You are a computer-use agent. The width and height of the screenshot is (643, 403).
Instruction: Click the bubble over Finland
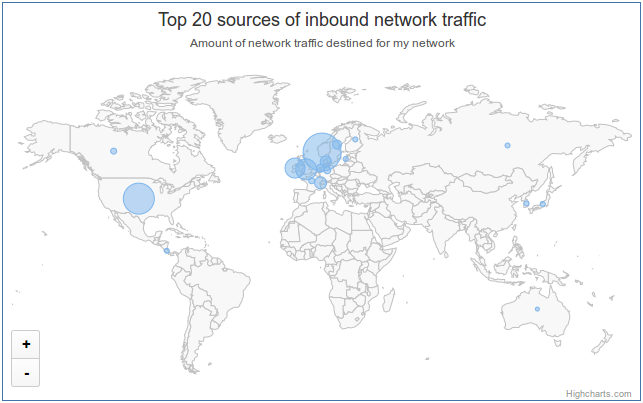coord(355,140)
